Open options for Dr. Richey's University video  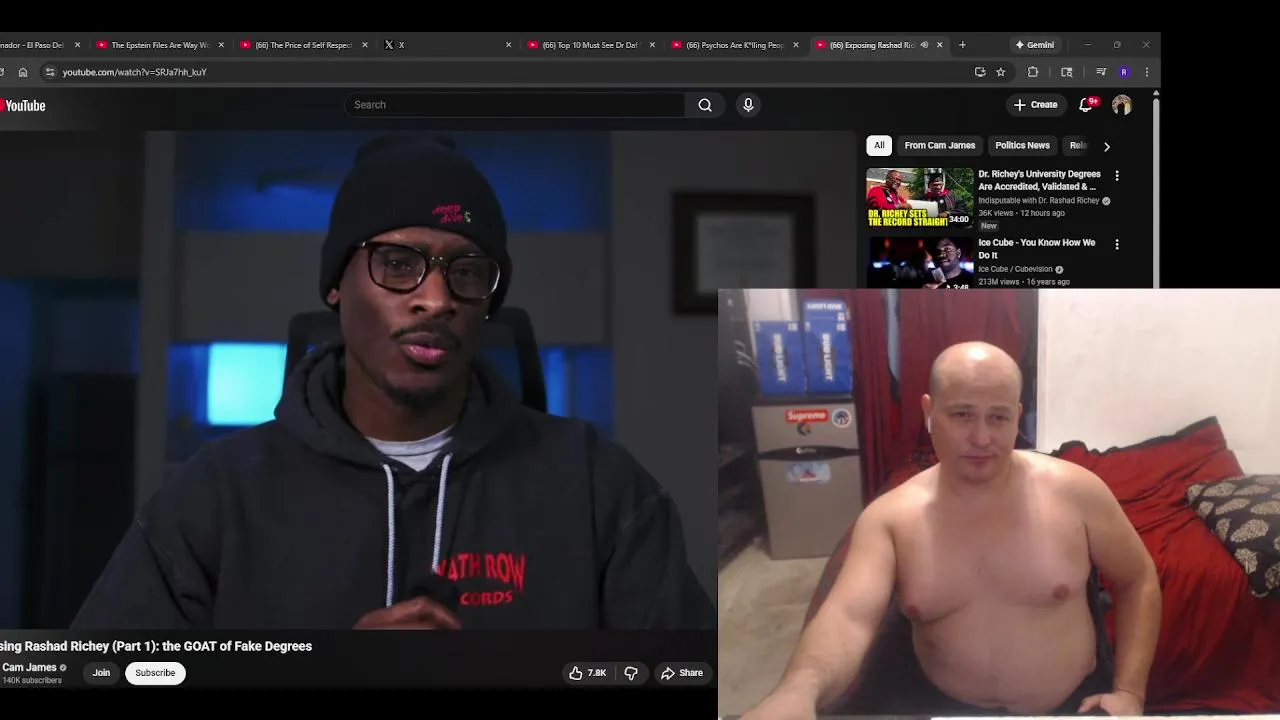1117,176
